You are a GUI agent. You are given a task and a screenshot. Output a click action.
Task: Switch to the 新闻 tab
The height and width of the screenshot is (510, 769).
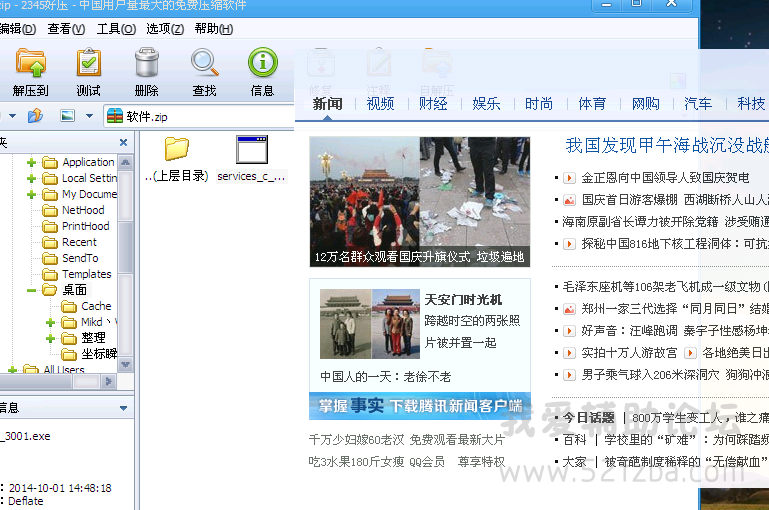(328, 104)
